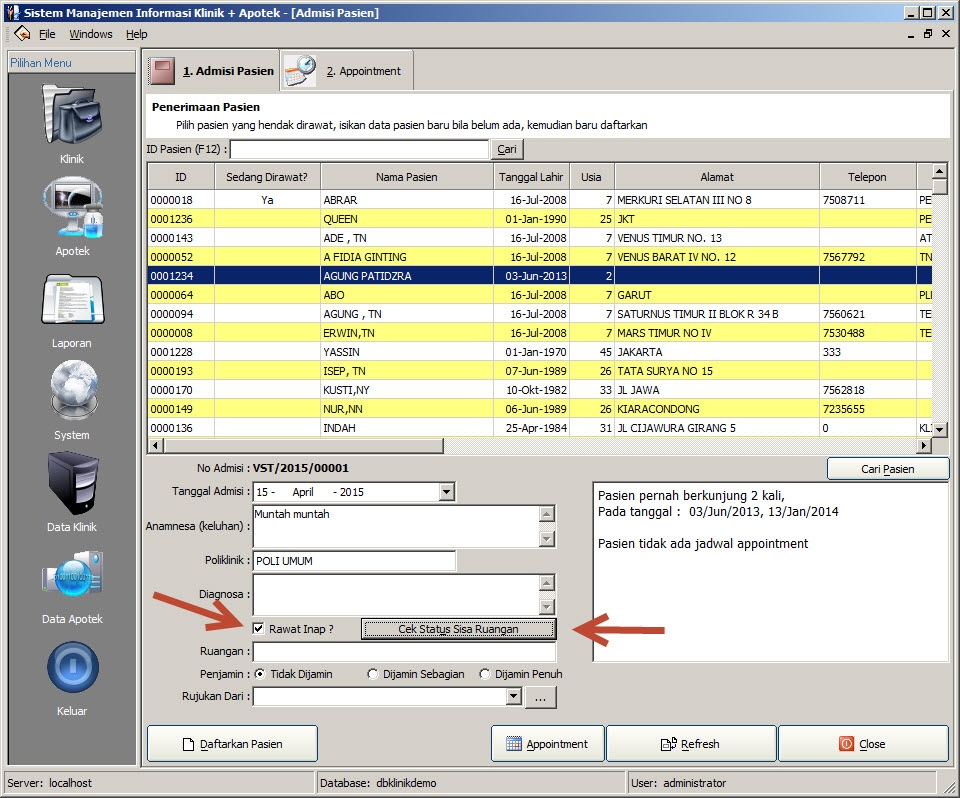Click the Telepon column header

[x=867, y=177]
